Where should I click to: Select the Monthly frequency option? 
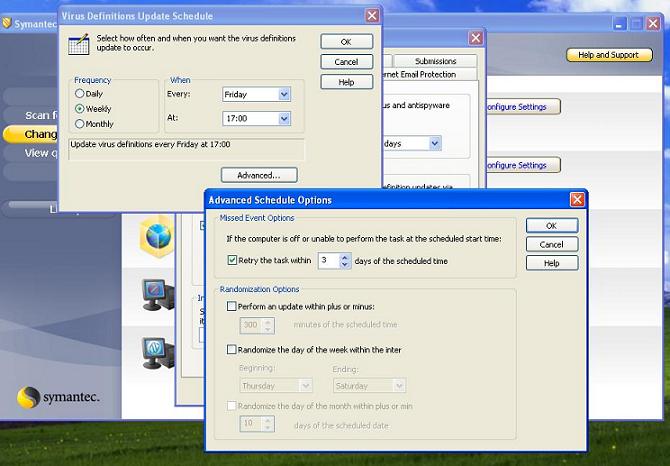[79, 124]
